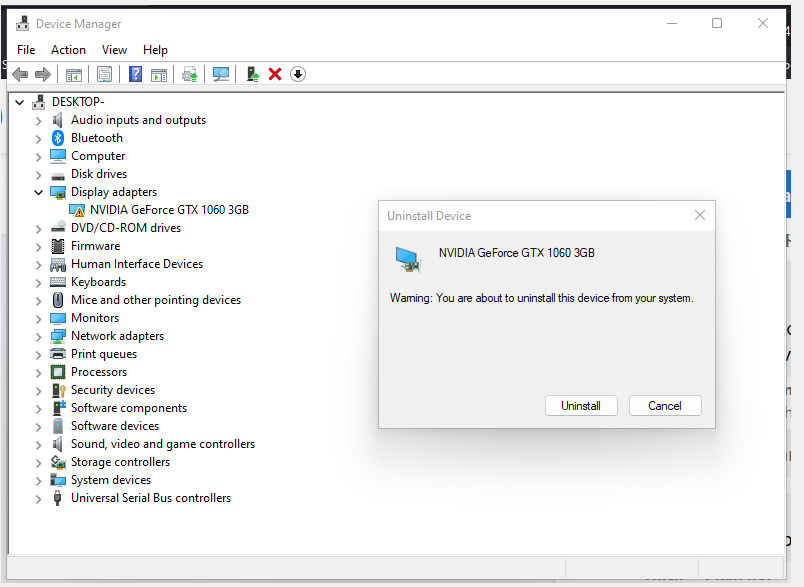Click the Firmware category icon
The width and height of the screenshot is (804, 587).
(58, 246)
